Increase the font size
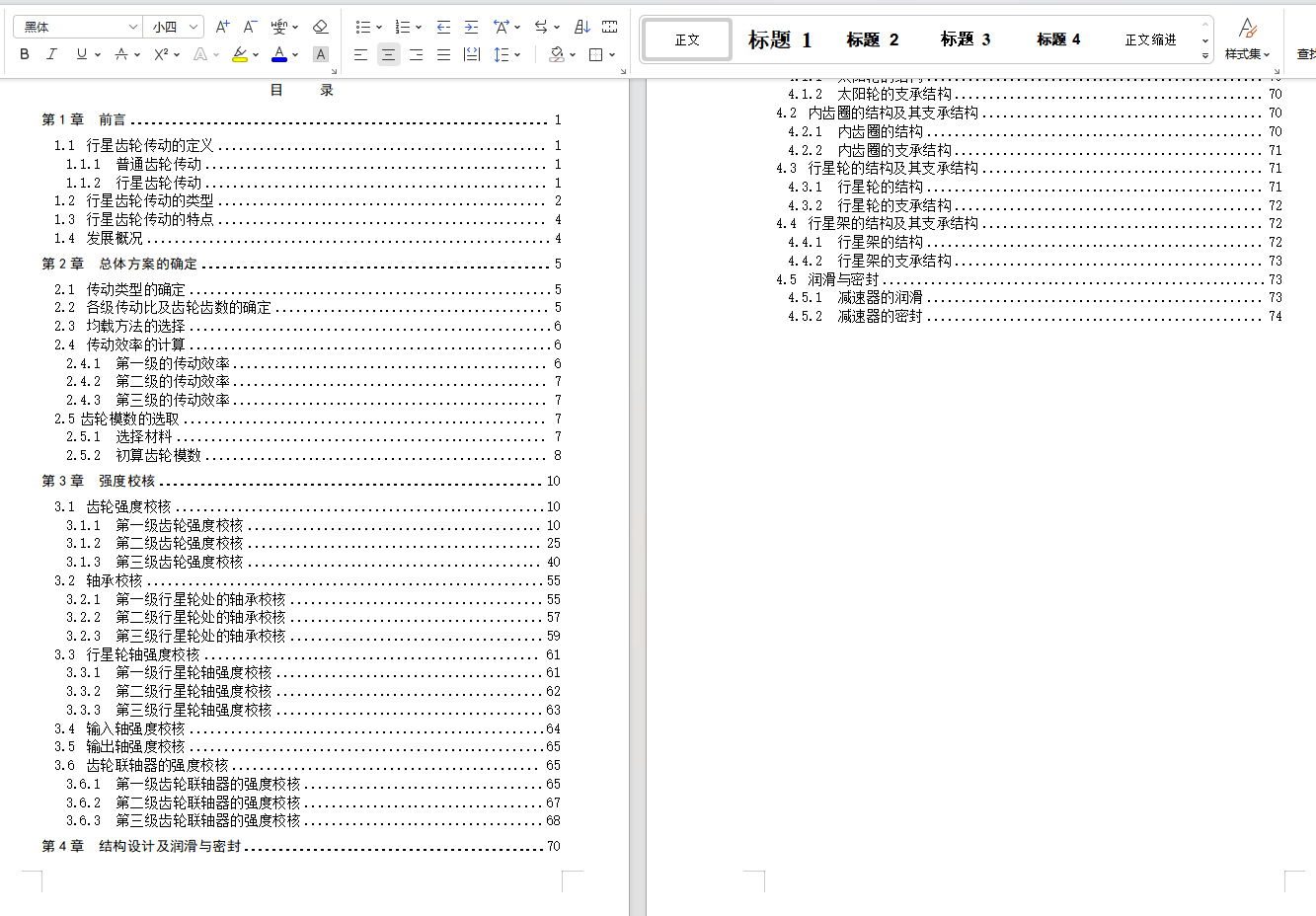 pyautogui.click(x=219, y=27)
